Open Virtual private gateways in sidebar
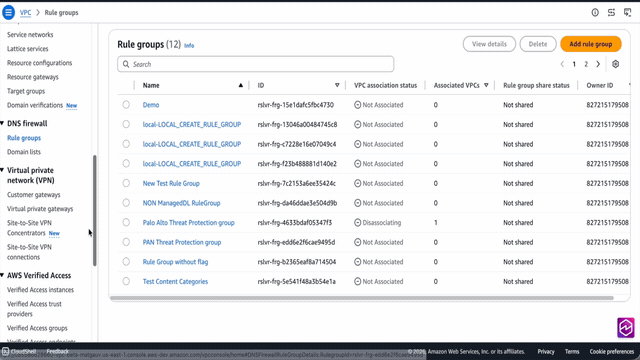The height and width of the screenshot is (360, 640). point(40,209)
